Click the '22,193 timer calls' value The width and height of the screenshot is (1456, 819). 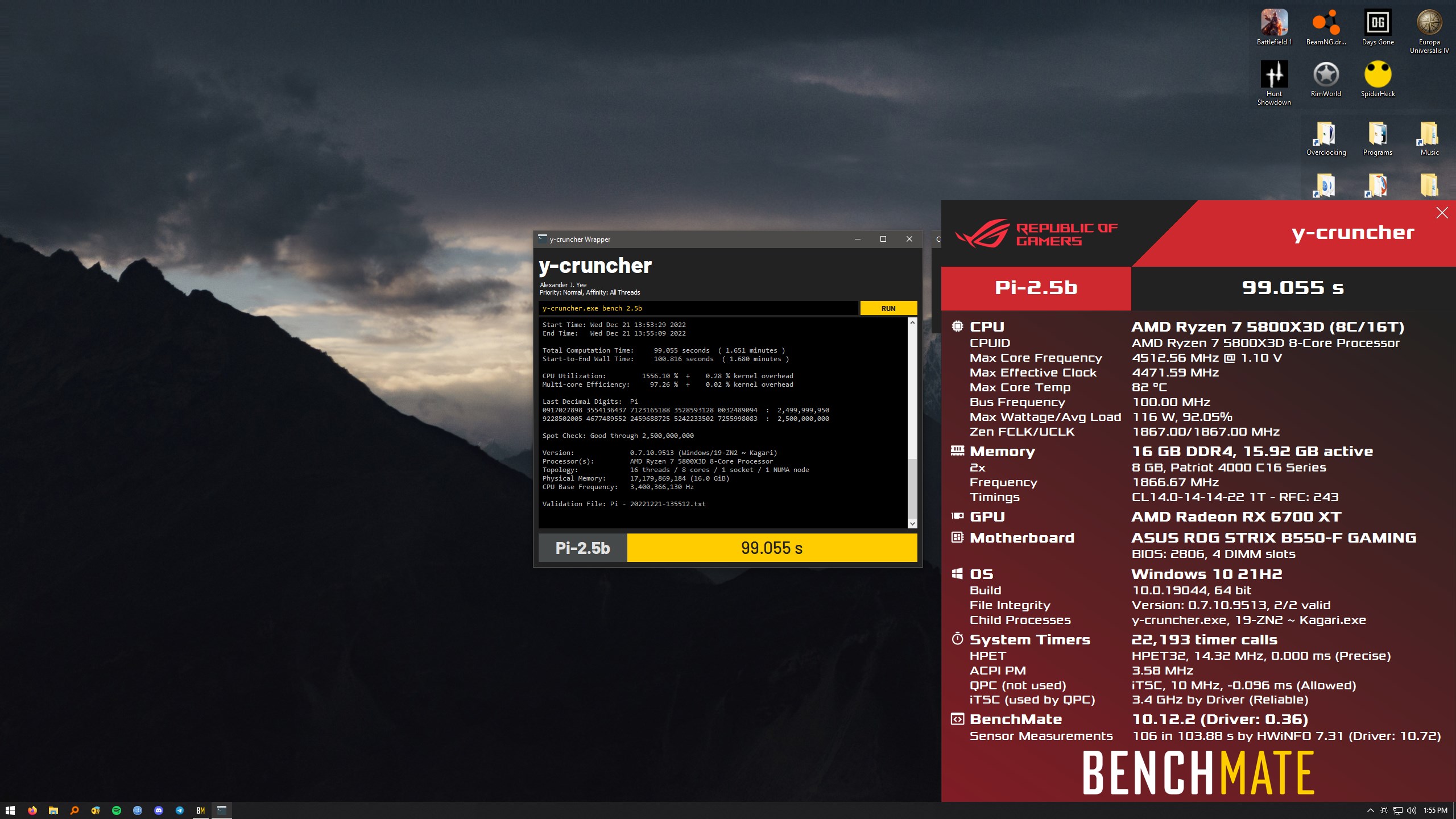[1205, 639]
